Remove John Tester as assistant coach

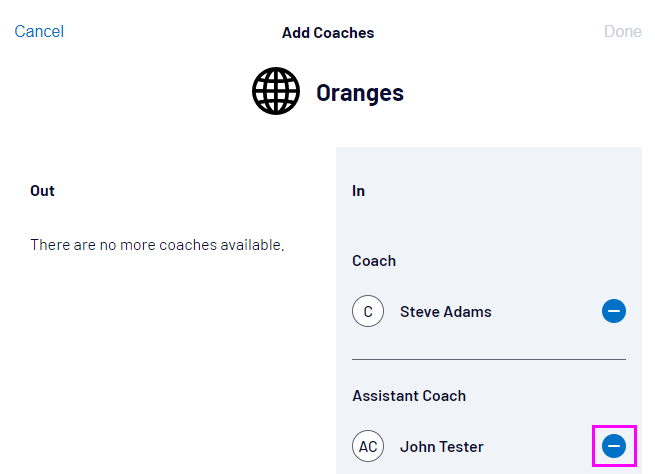pyautogui.click(x=614, y=446)
